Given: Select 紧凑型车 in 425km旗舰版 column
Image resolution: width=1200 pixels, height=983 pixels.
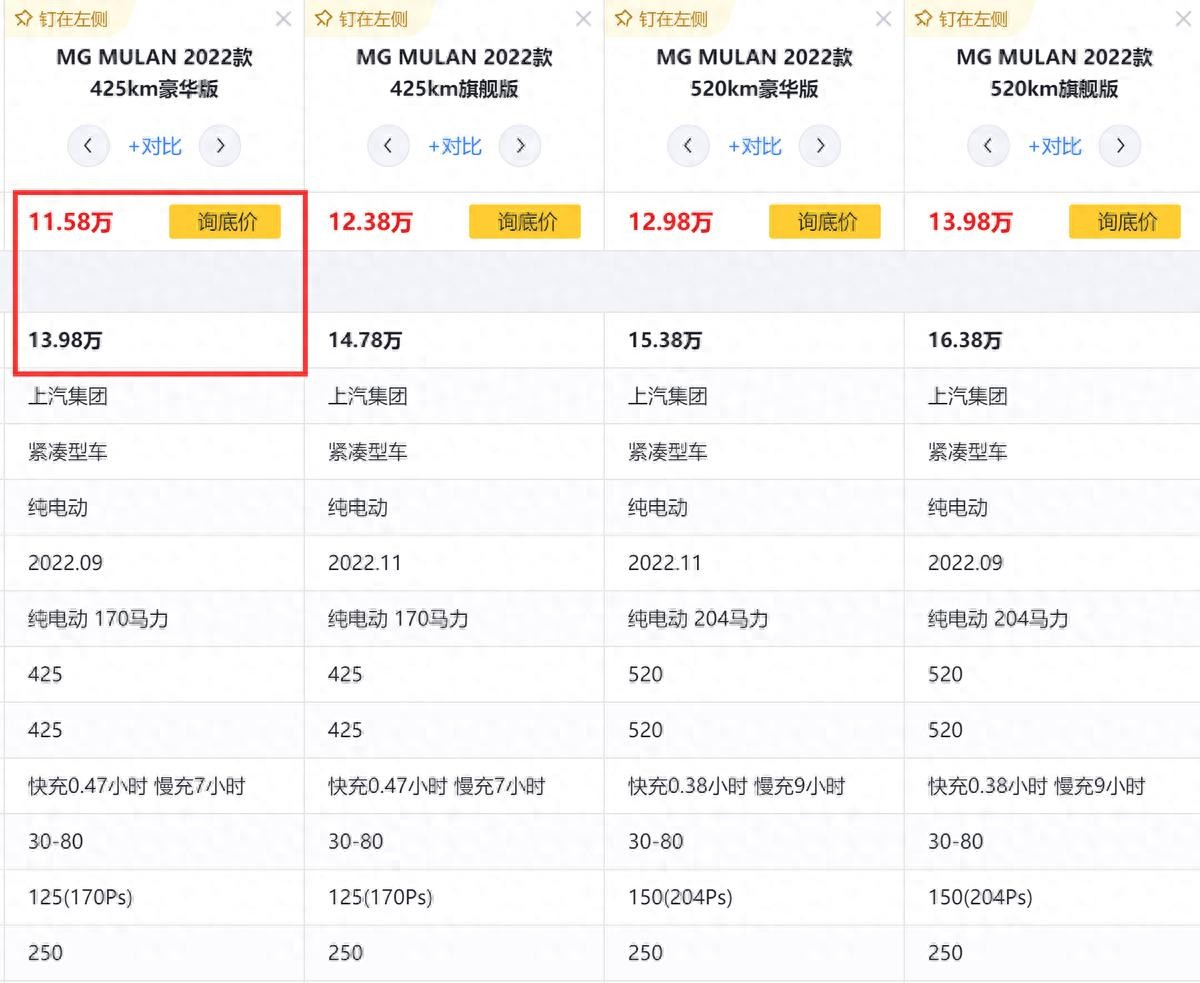Looking at the screenshot, I should click(368, 452).
